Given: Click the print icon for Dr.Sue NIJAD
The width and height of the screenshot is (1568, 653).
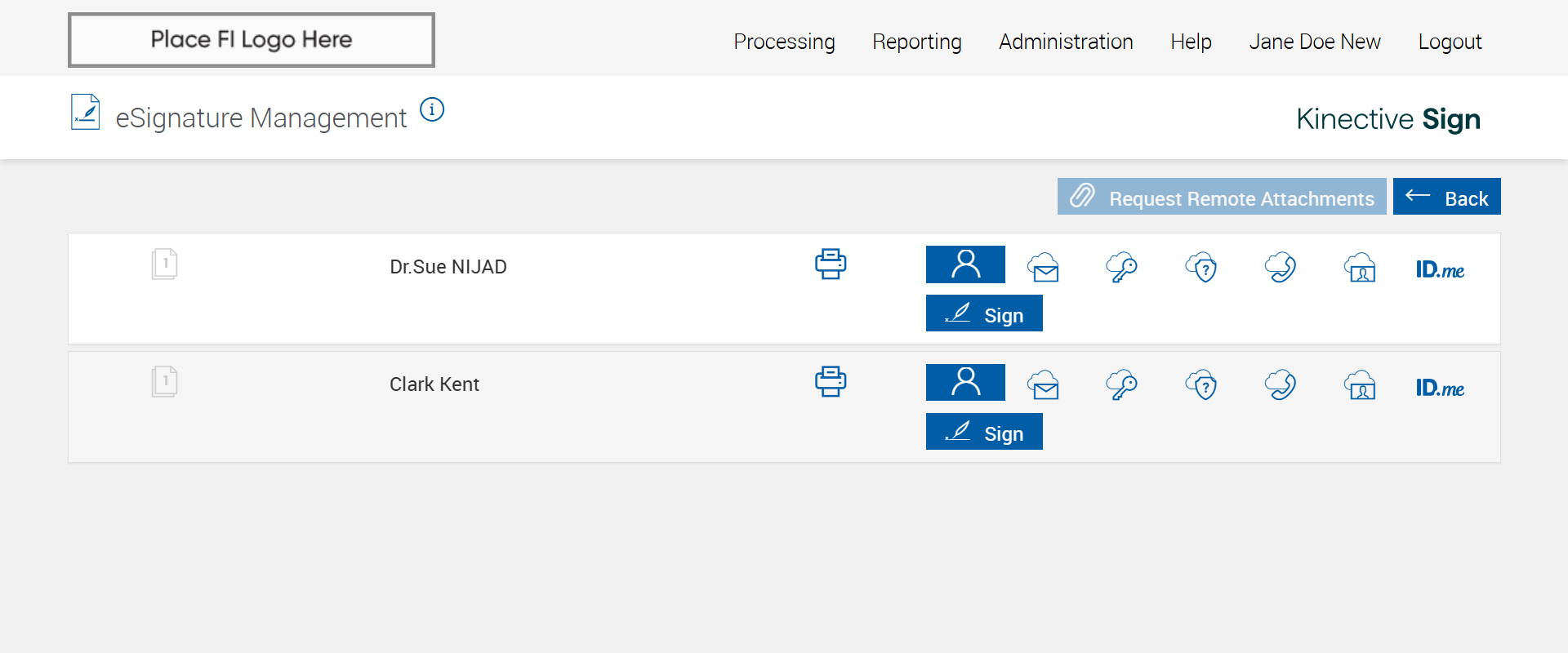Looking at the screenshot, I should 830,264.
